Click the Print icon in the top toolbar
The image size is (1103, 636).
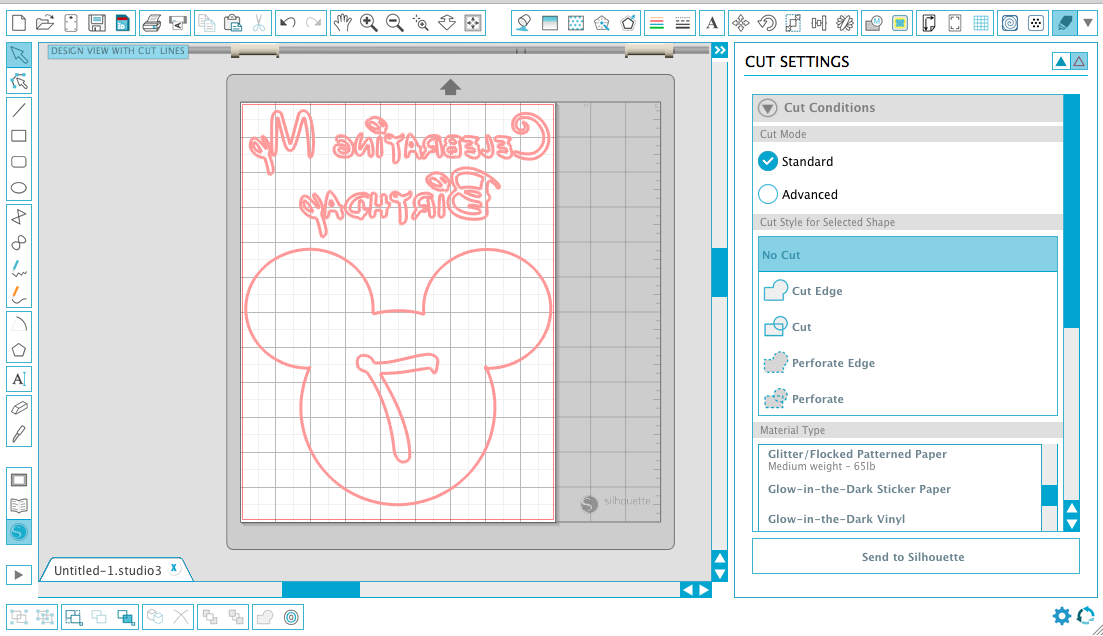(152, 23)
